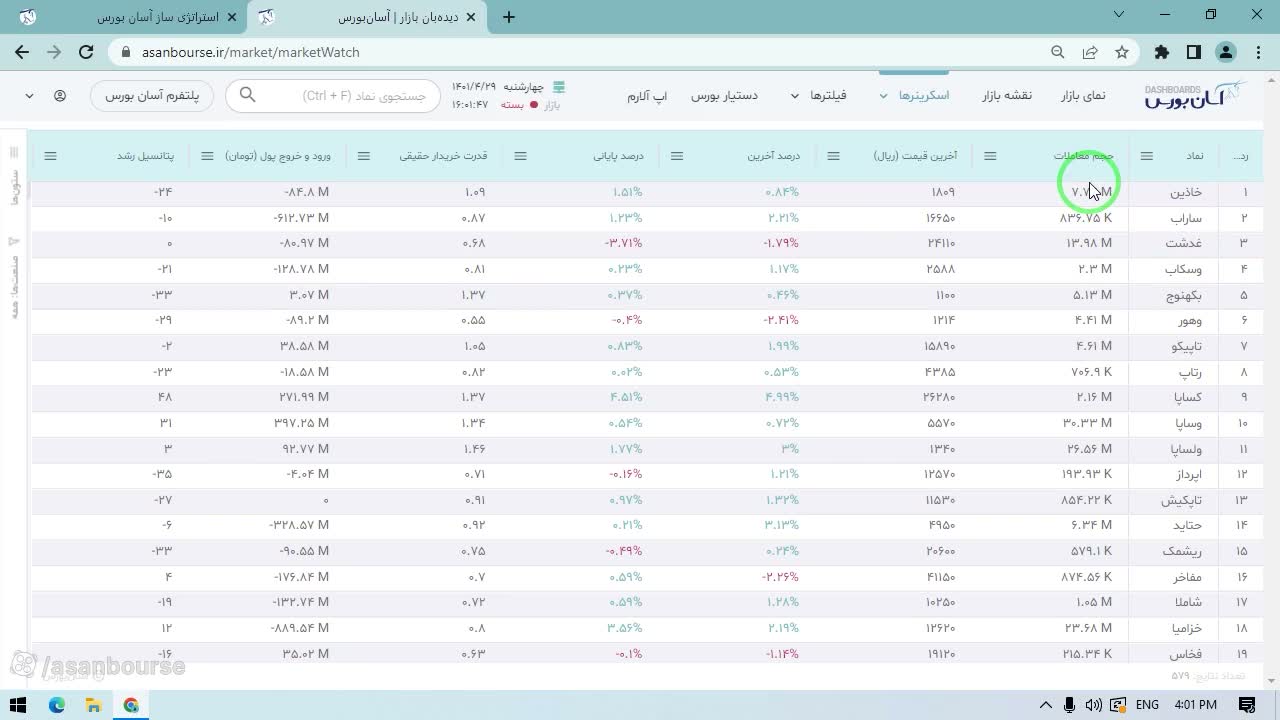
Task: Open the درصد پایانی column menu icon
Action: [x=520, y=156]
